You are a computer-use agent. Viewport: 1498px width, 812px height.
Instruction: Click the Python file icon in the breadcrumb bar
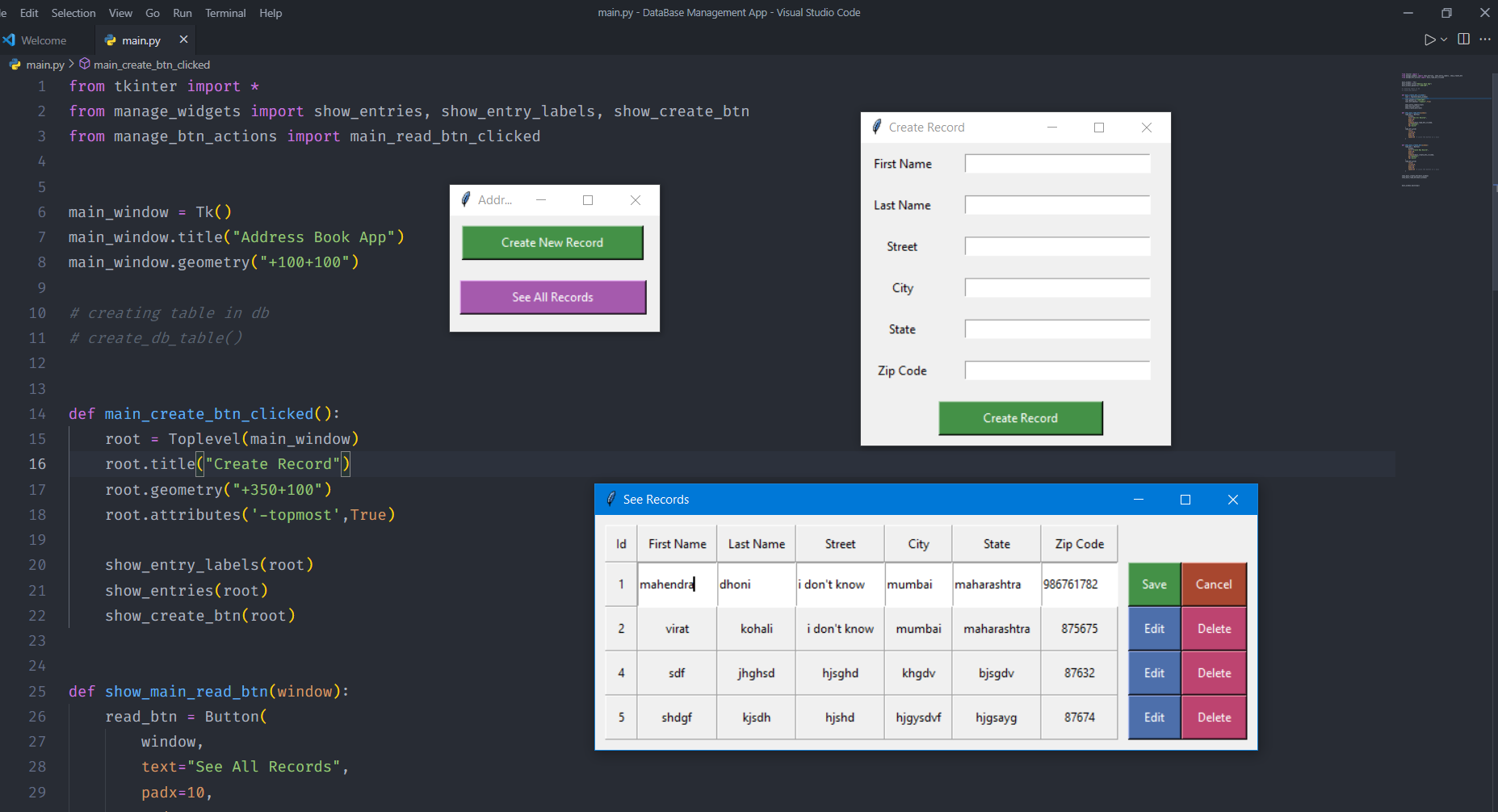coord(15,65)
